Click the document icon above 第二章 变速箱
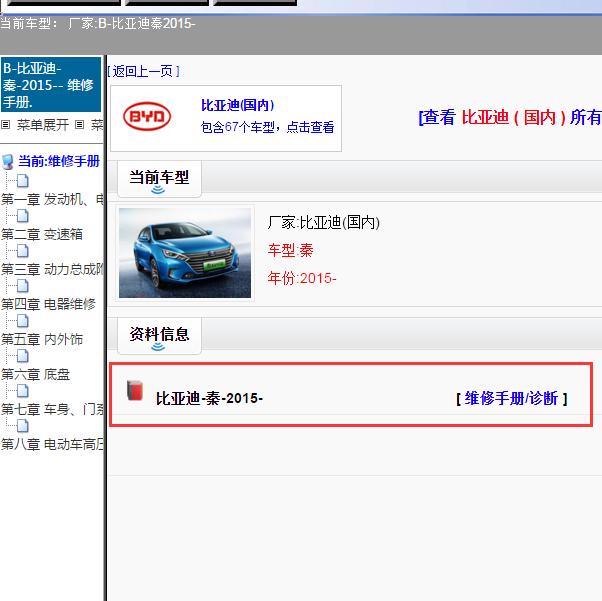Viewport: 602px width, 601px height. [23, 216]
